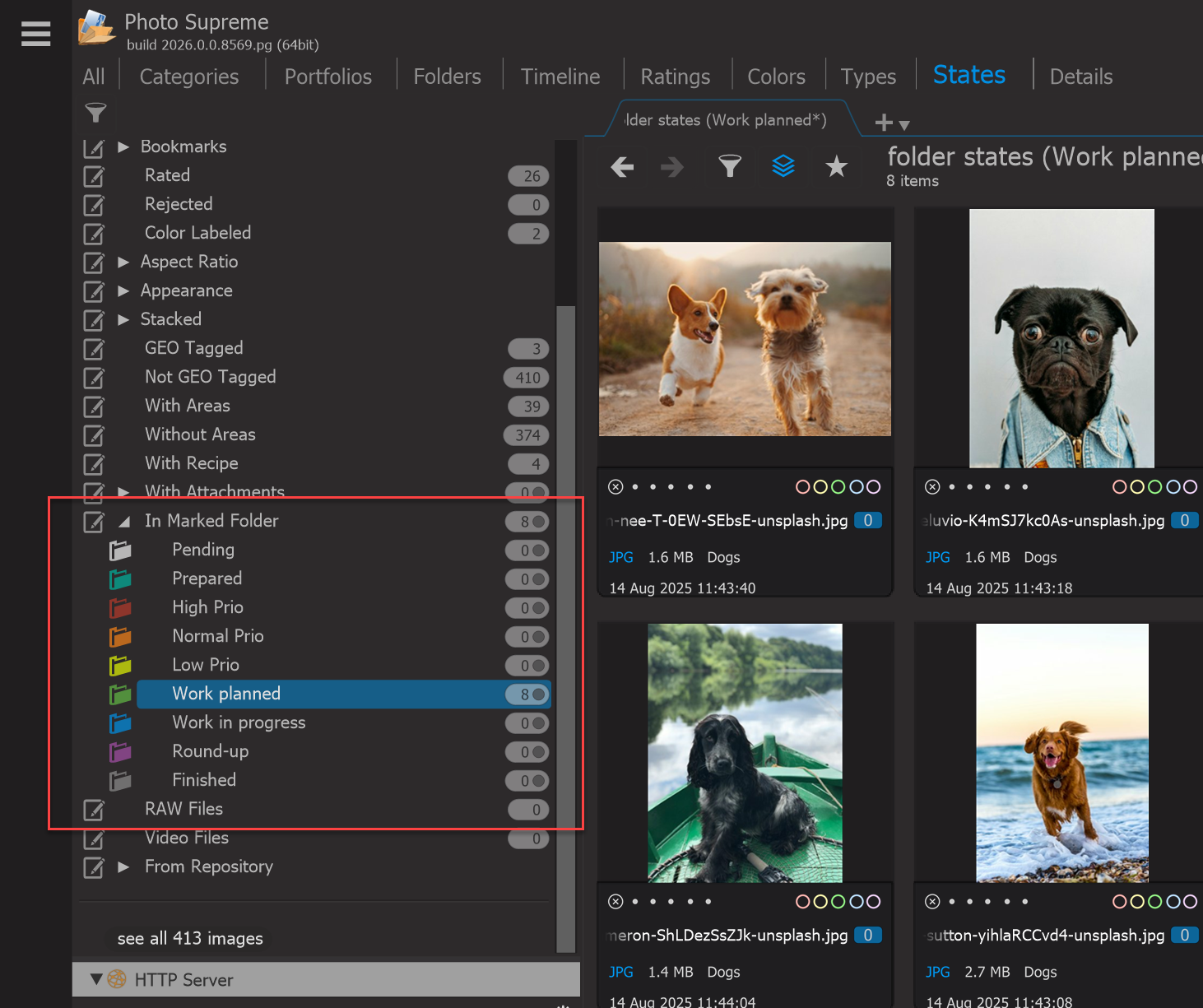
Task: Select the red High Prio folder icon
Action: click(121, 608)
